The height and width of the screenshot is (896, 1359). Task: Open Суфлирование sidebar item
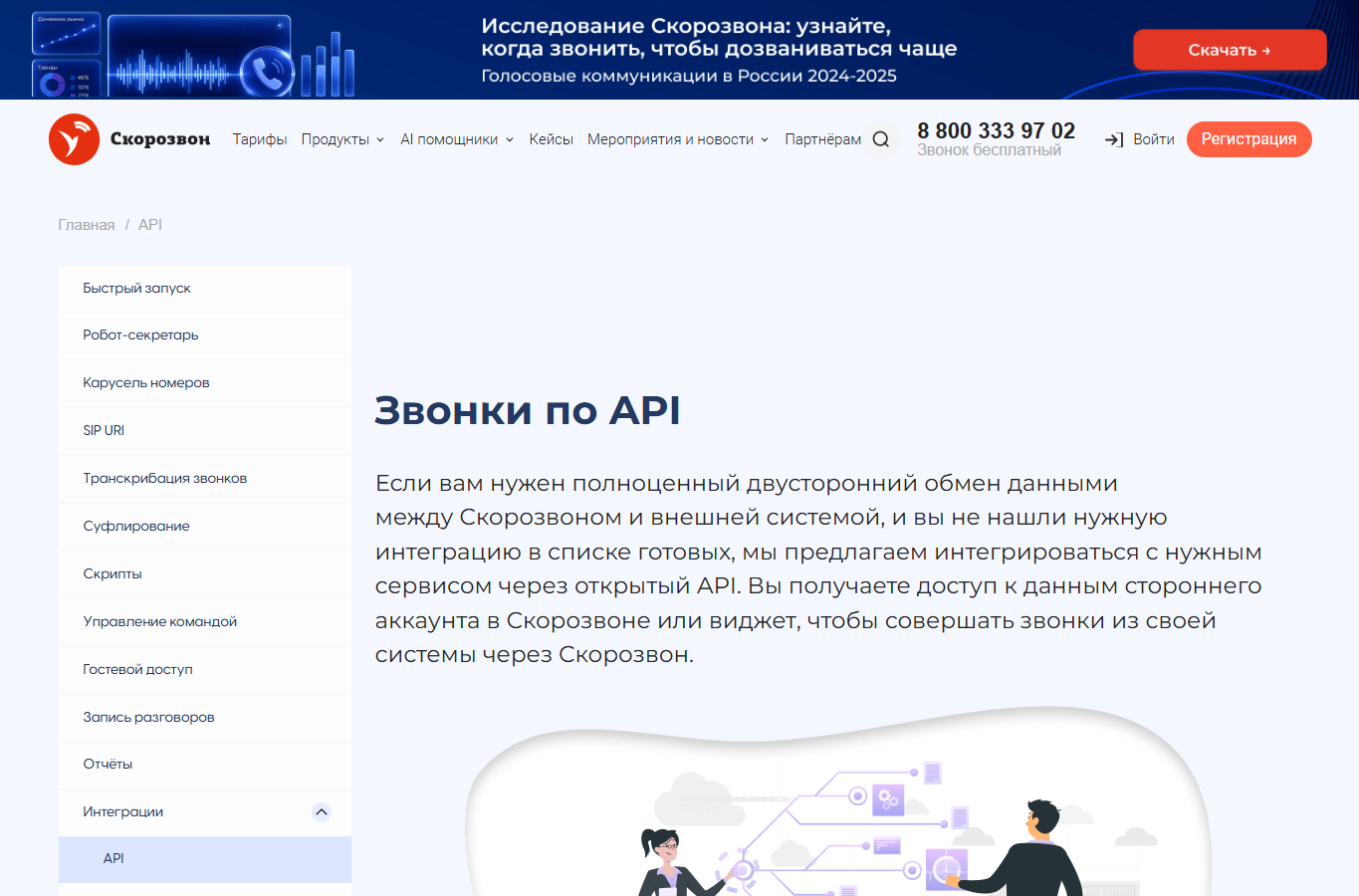(205, 527)
